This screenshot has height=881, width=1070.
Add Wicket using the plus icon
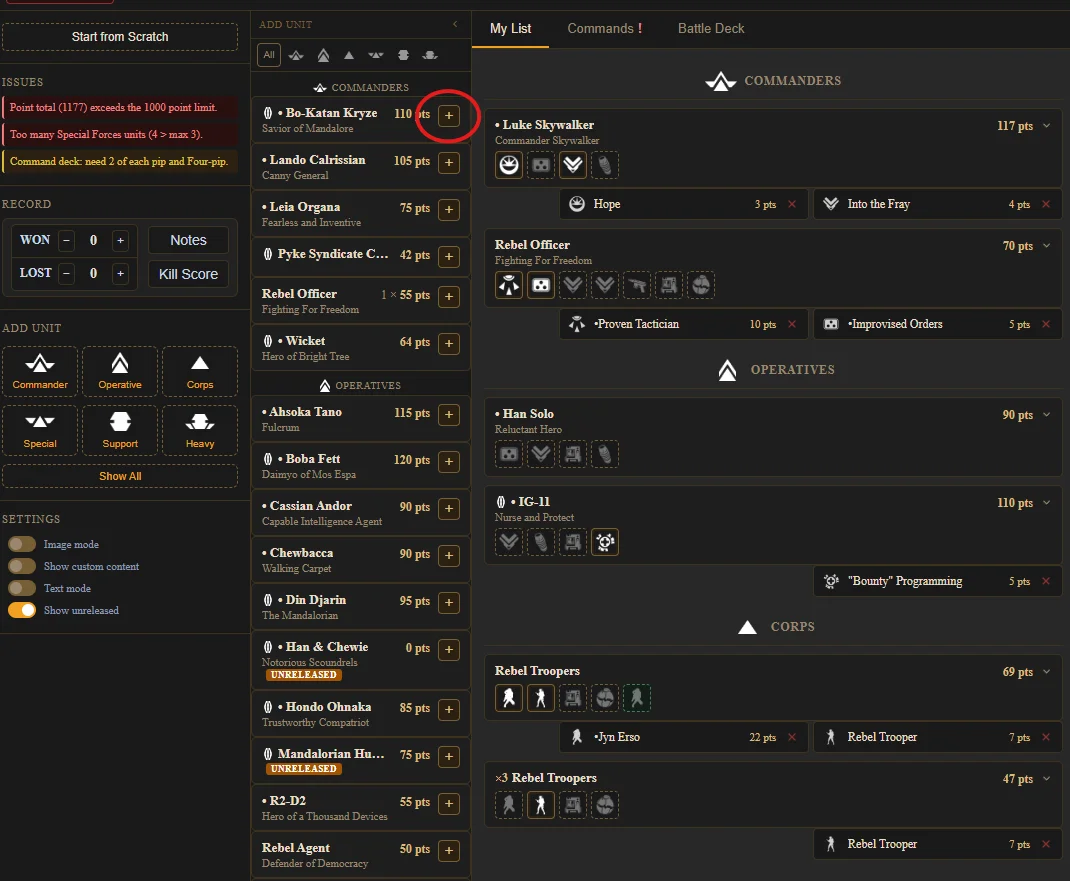(448, 343)
